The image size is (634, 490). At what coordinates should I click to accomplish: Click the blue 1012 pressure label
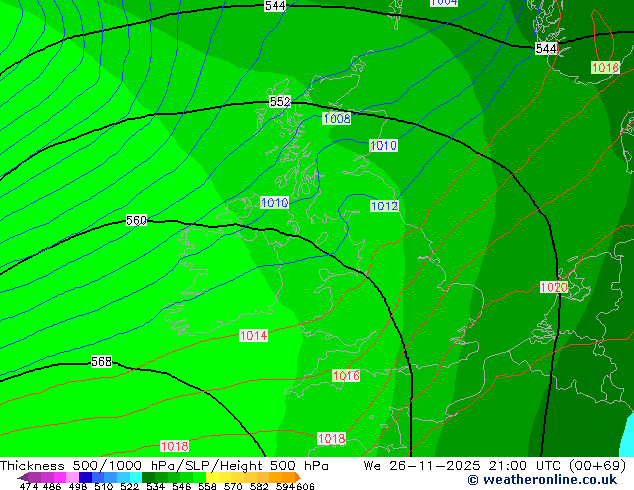(385, 206)
